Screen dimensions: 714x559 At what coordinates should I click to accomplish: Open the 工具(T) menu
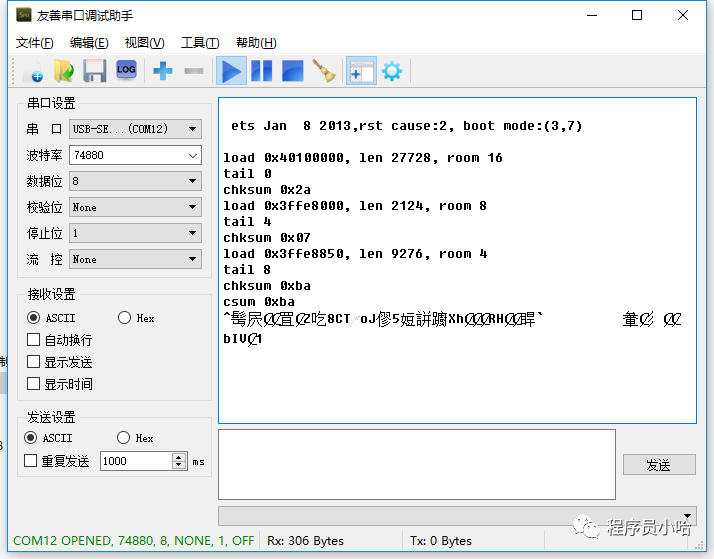(x=199, y=43)
